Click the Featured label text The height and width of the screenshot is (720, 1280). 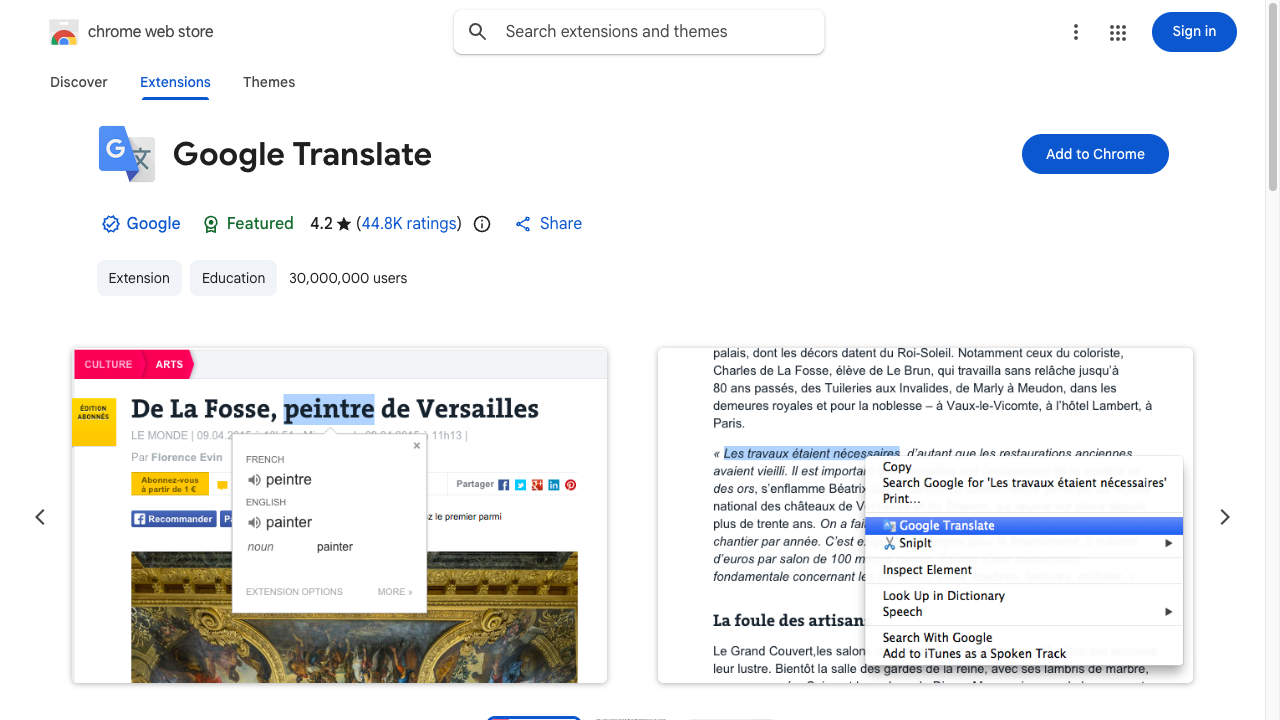(260, 224)
